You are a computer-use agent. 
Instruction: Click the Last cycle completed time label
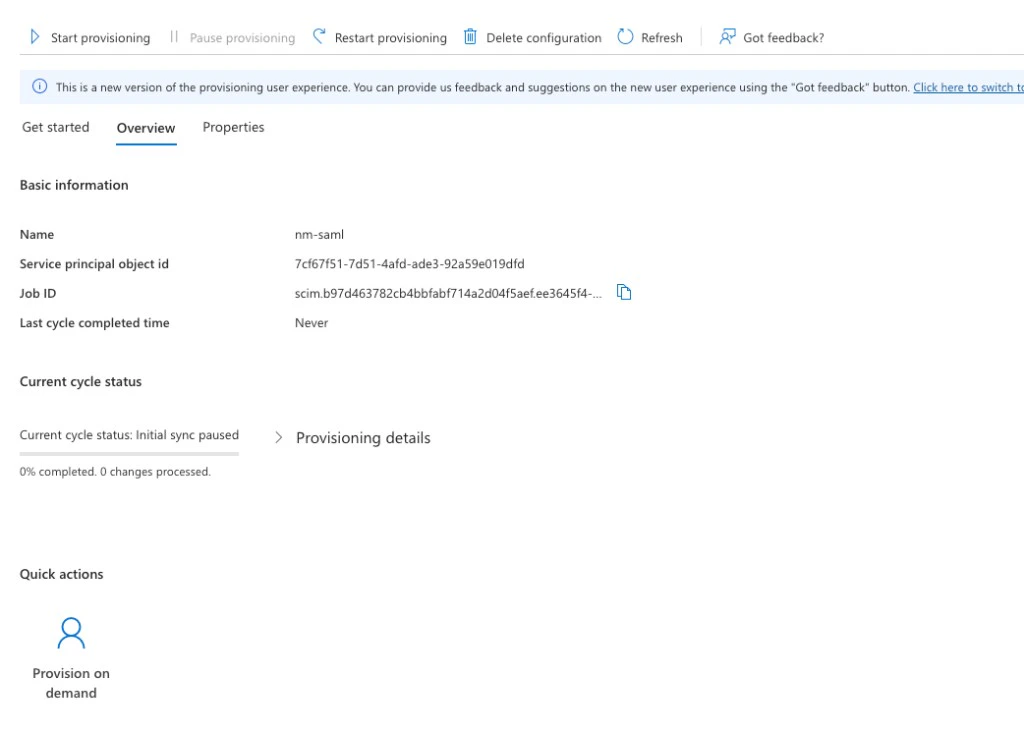[x=95, y=323]
